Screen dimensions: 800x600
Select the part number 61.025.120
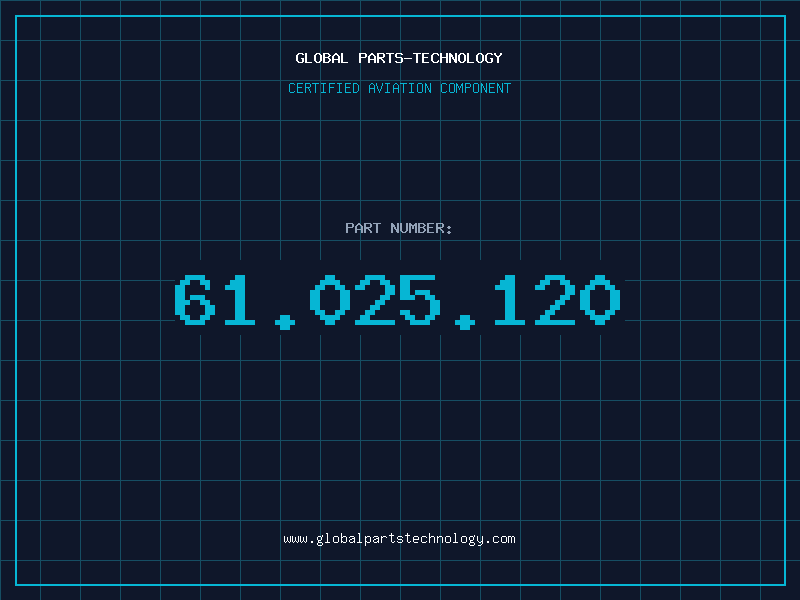[x=398, y=302]
